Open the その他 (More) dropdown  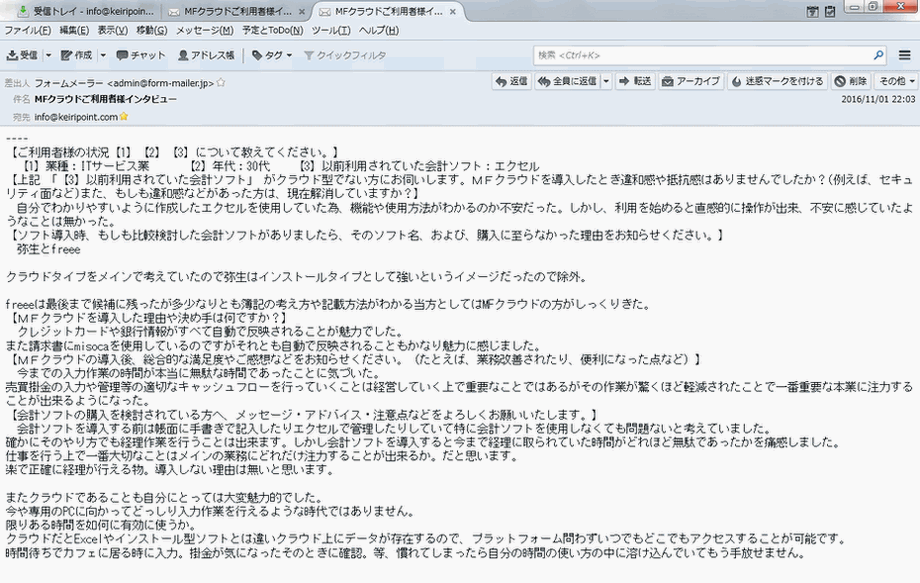coord(897,81)
